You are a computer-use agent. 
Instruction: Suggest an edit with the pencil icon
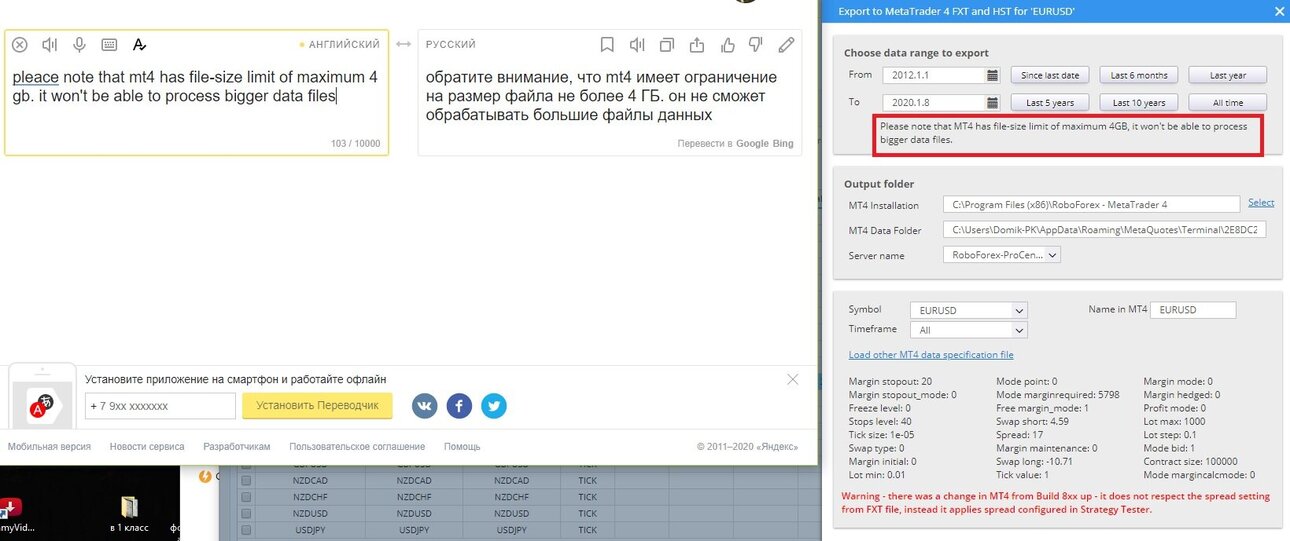click(x=787, y=45)
